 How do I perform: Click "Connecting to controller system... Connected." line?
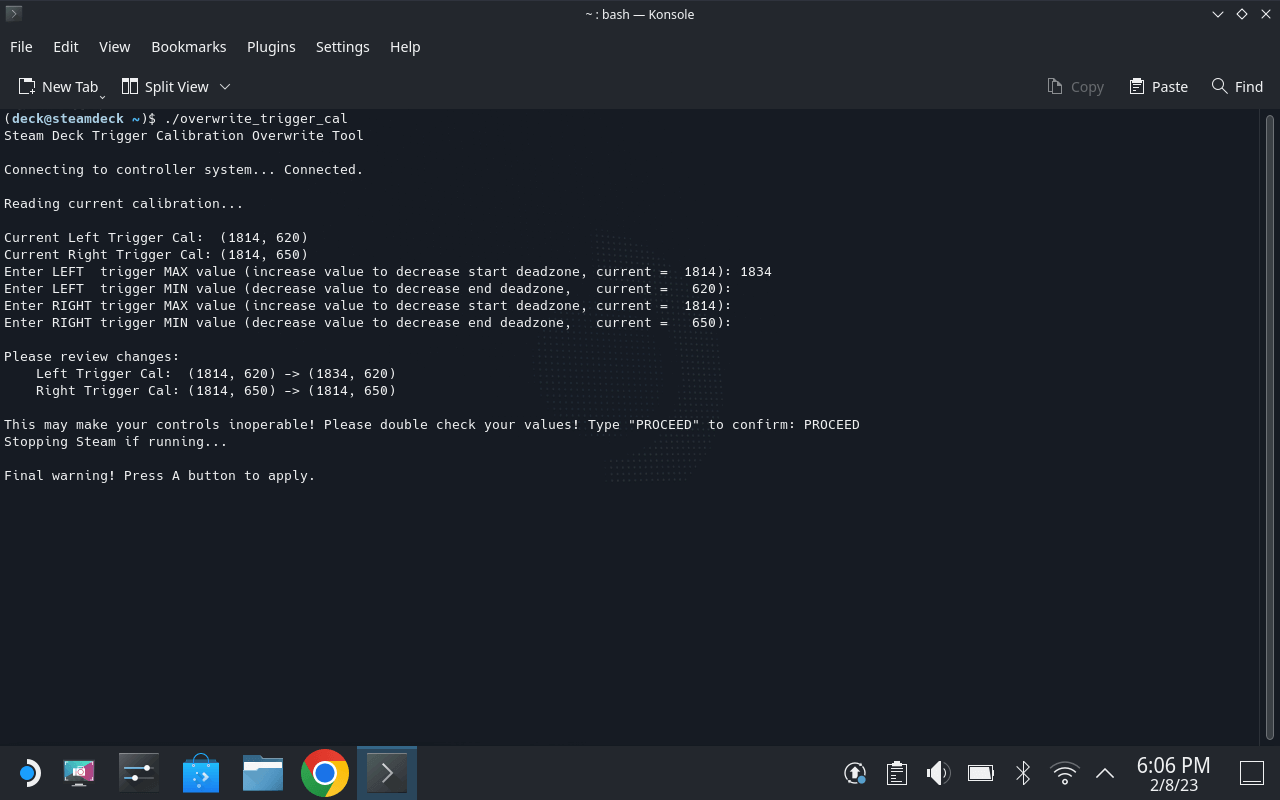(184, 170)
